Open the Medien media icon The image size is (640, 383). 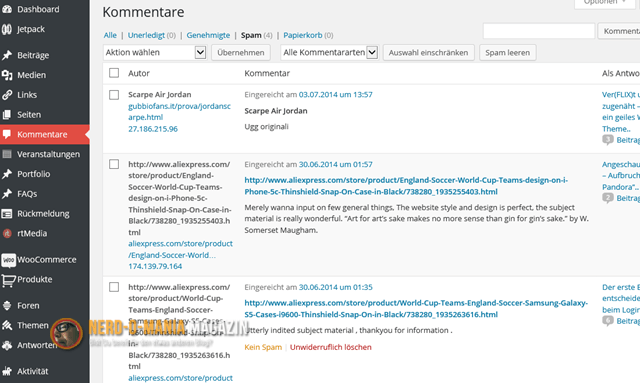pyautogui.click(x=7, y=75)
